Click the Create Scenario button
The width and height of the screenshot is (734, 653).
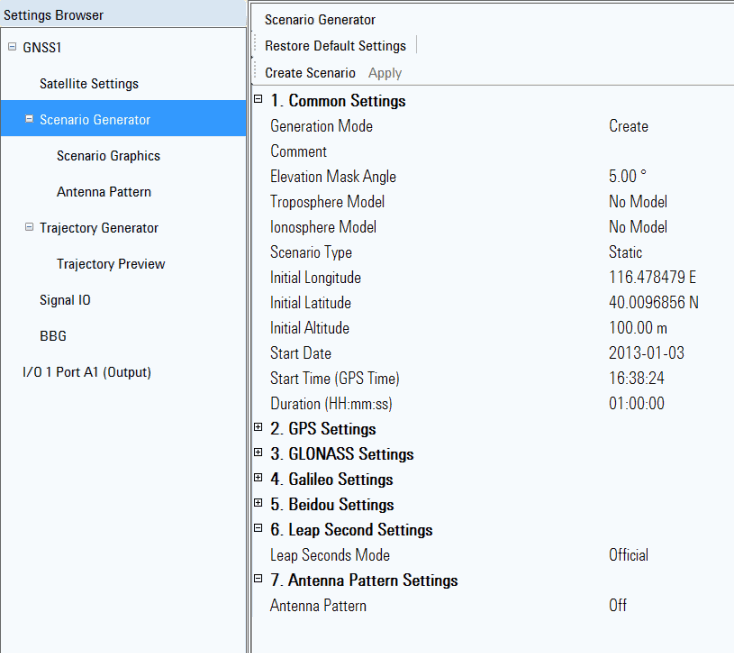click(310, 73)
